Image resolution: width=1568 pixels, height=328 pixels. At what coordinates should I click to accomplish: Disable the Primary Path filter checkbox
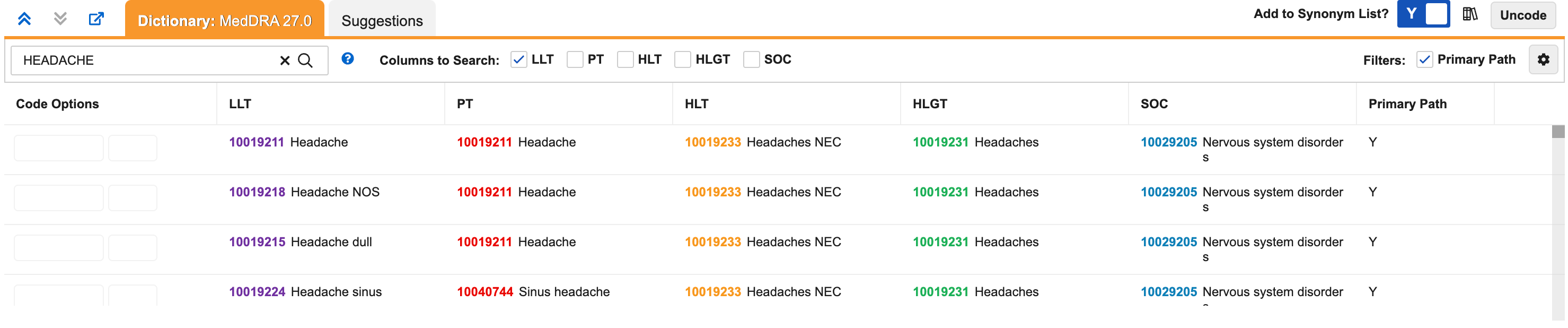1424,60
